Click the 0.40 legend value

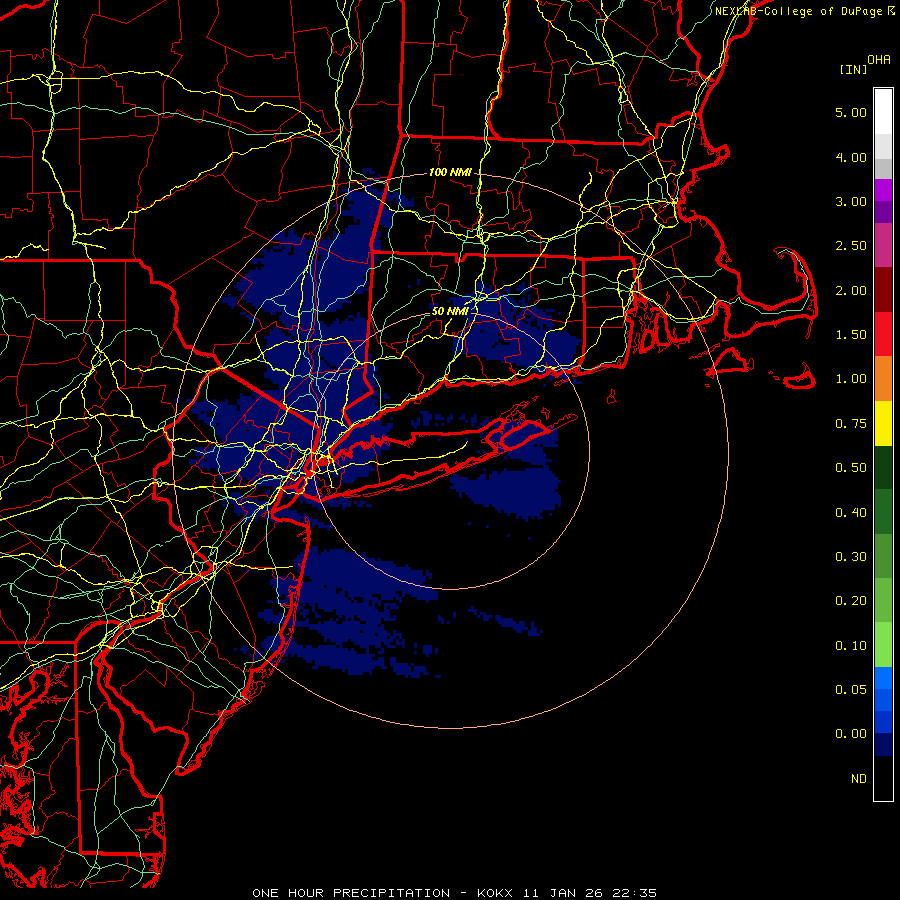tap(851, 513)
